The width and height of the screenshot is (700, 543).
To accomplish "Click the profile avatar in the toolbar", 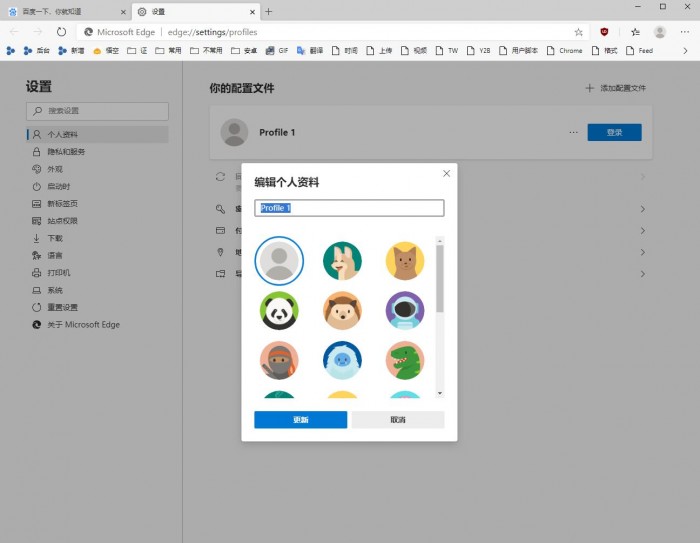I will tap(660, 32).
